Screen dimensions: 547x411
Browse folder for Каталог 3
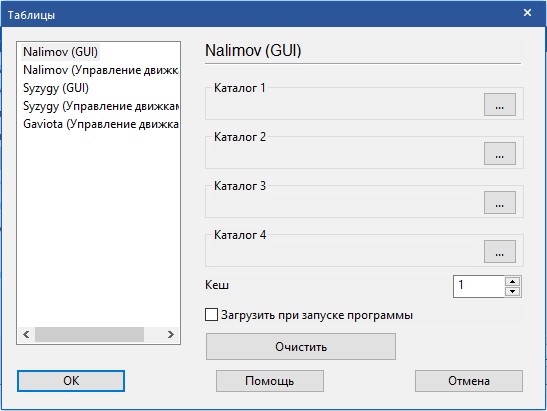pos(500,202)
